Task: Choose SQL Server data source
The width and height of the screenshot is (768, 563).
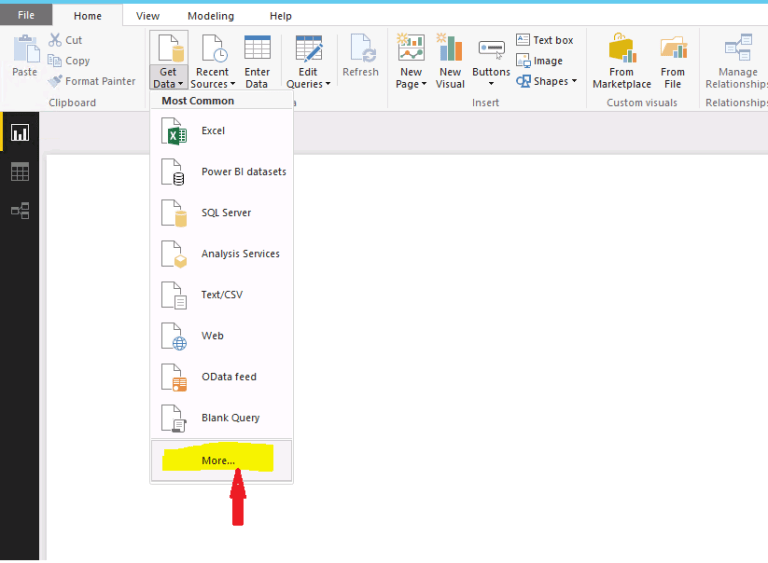Action: coord(221,213)
